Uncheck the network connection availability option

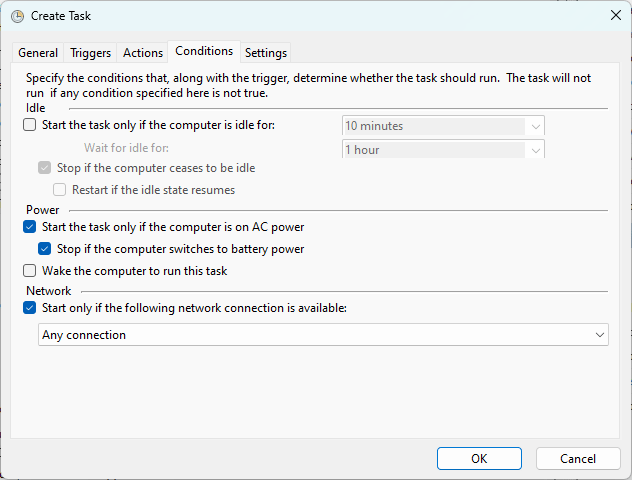29,308
